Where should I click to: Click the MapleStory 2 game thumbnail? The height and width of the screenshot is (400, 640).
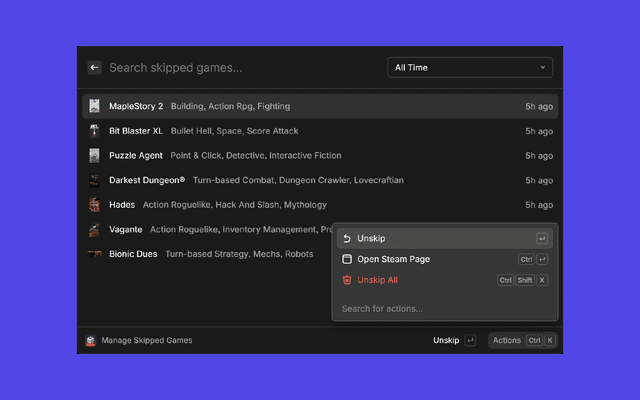[x=94, y=106]
